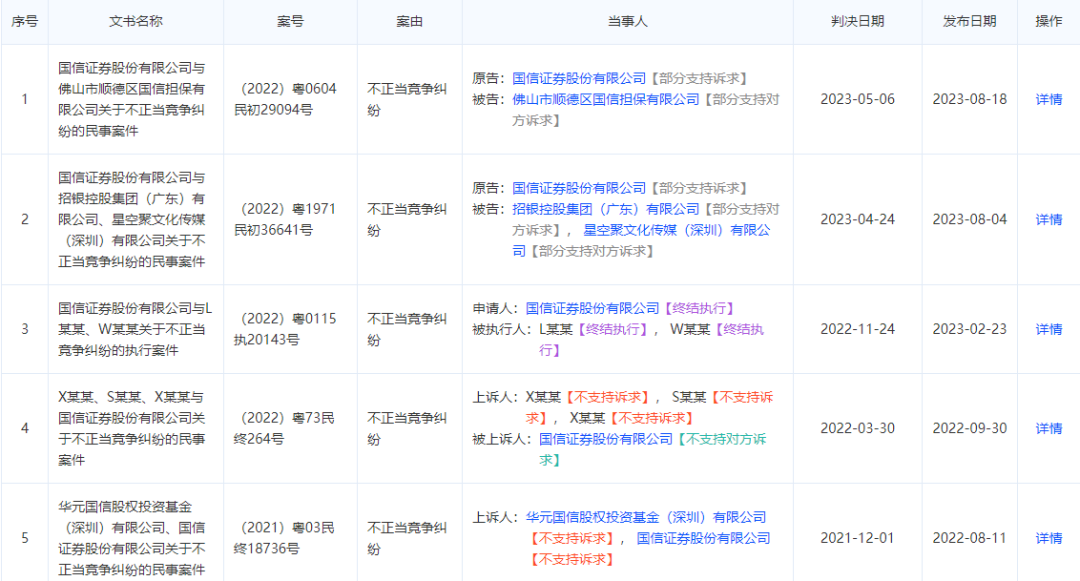
Task: Open appellant 华元国信股权投资基金（深圳）有限公司
Action: [646, 517]
